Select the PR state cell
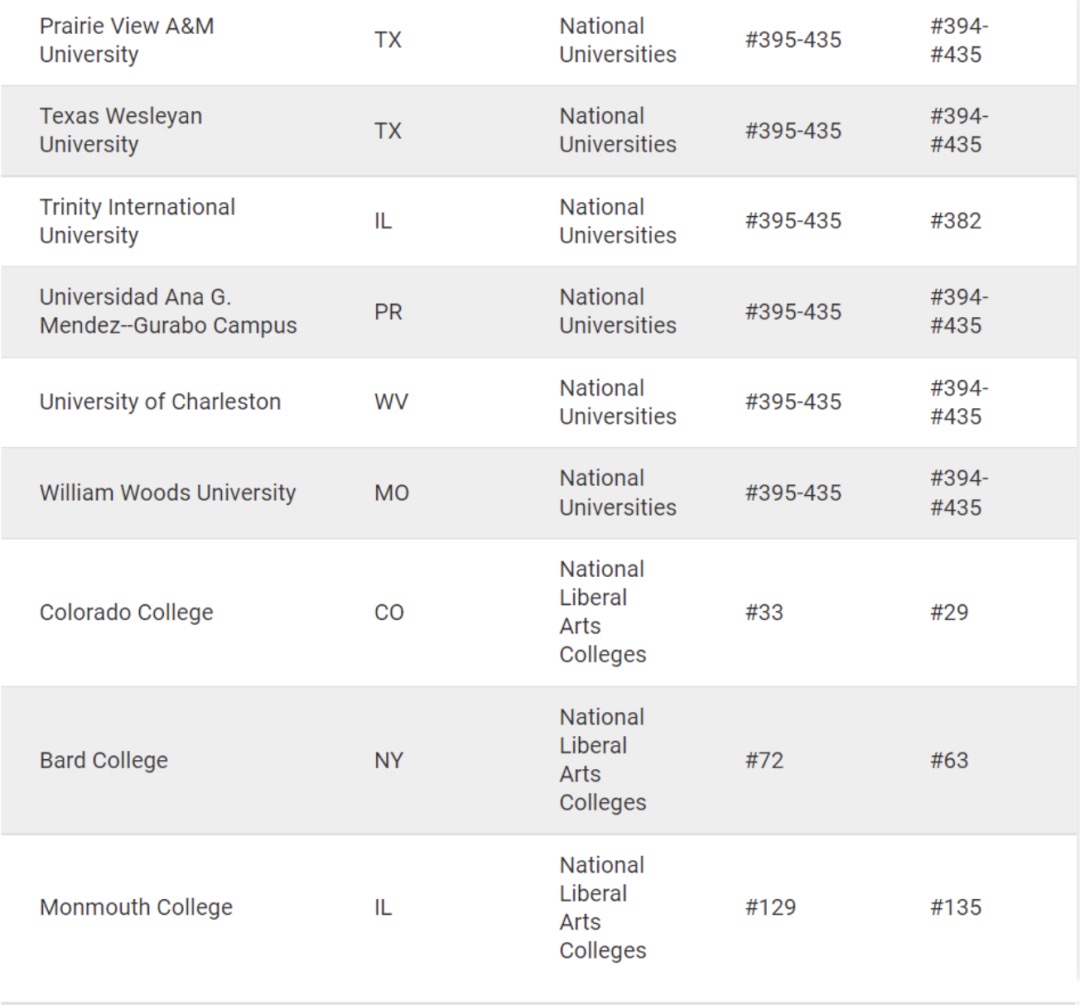1080x1005 pixels. (x=388, y=311)
